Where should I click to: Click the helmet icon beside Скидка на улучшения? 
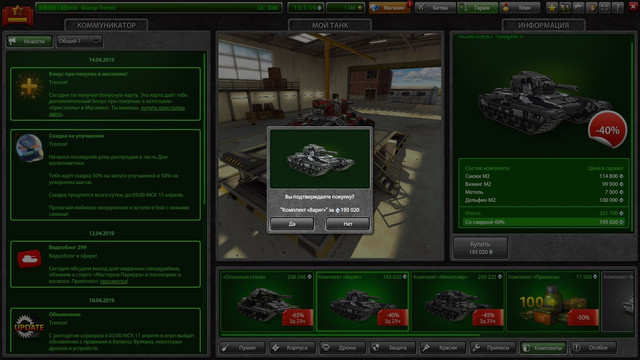(x=29, y=147)
